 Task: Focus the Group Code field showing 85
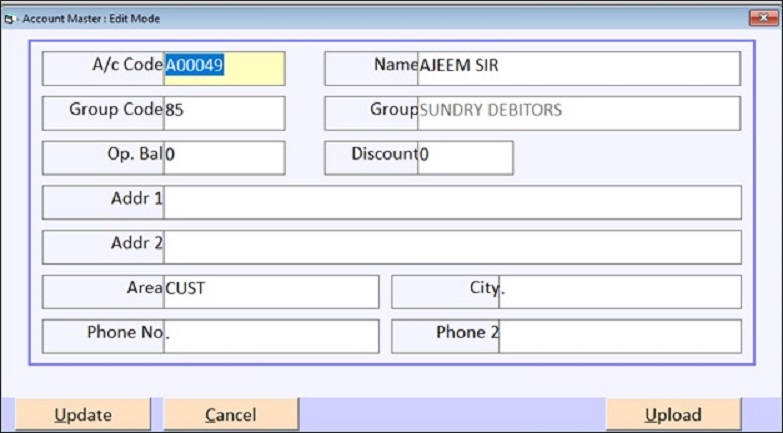(225, 113)
